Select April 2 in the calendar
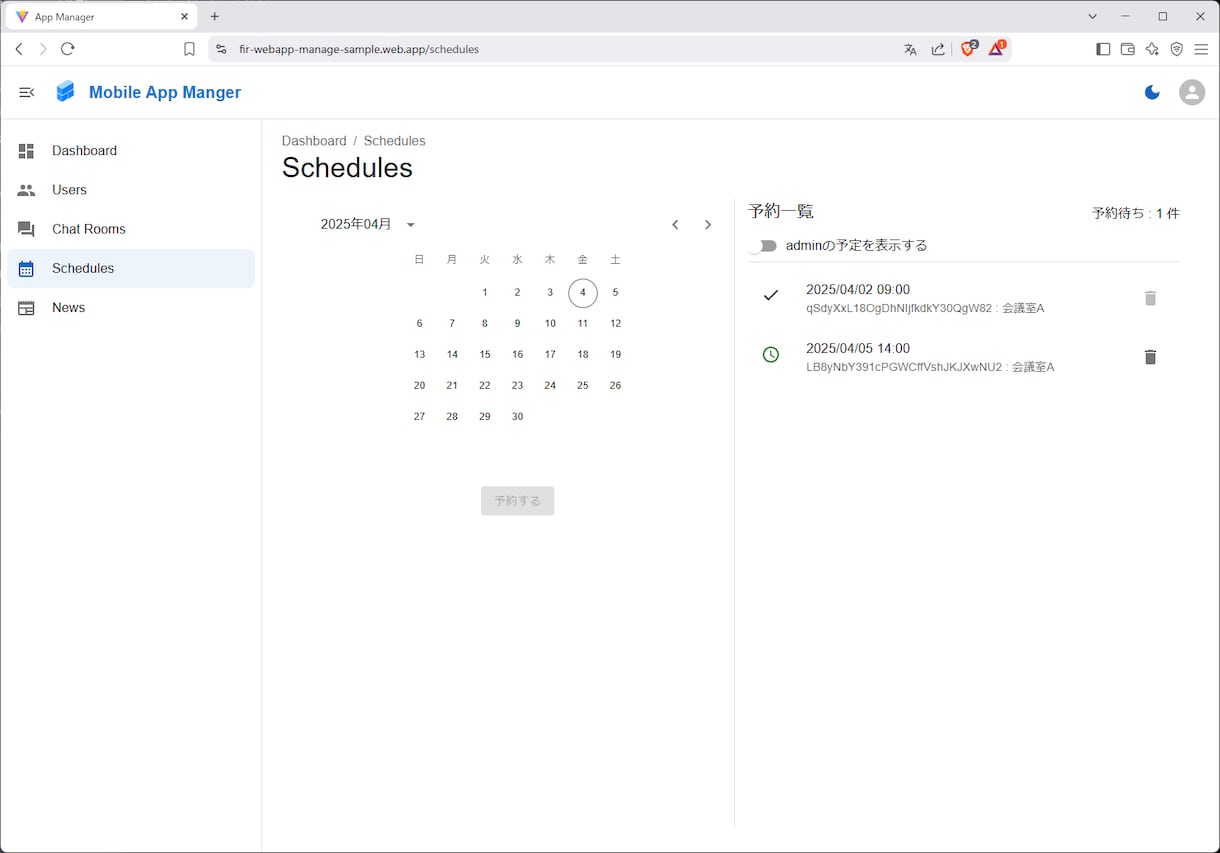1220x853 pixels. coord(517,293)
